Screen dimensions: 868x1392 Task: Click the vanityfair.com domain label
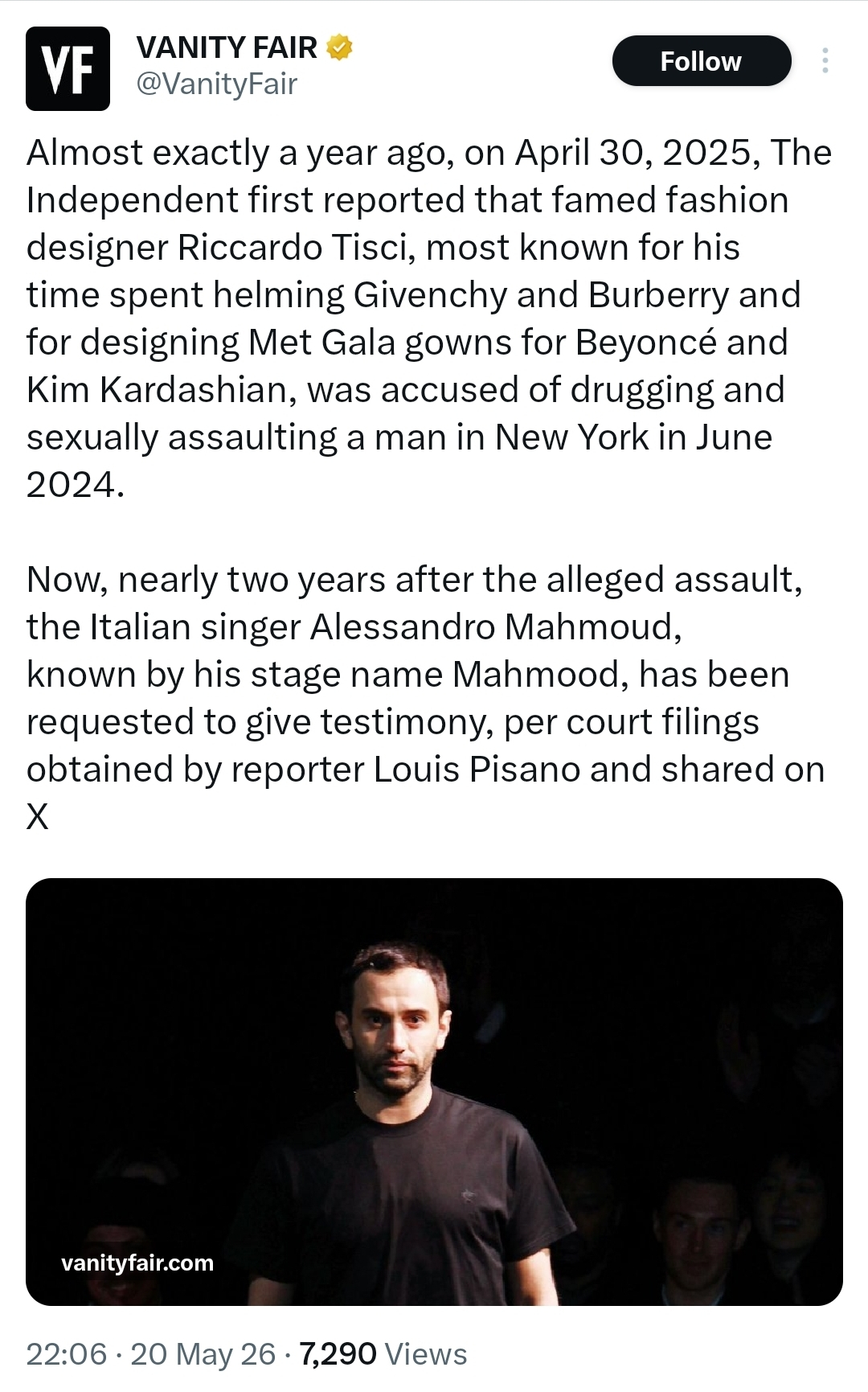137,1263
